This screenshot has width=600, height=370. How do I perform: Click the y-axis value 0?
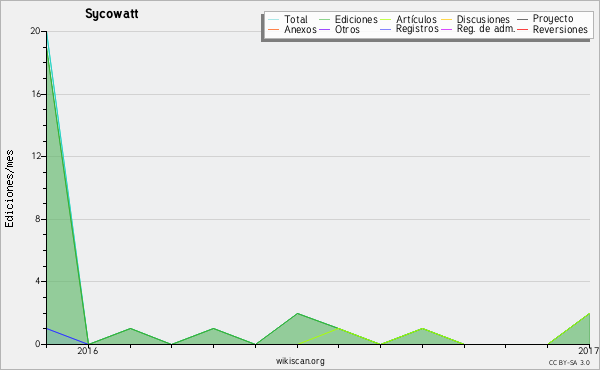coord(38,344)
